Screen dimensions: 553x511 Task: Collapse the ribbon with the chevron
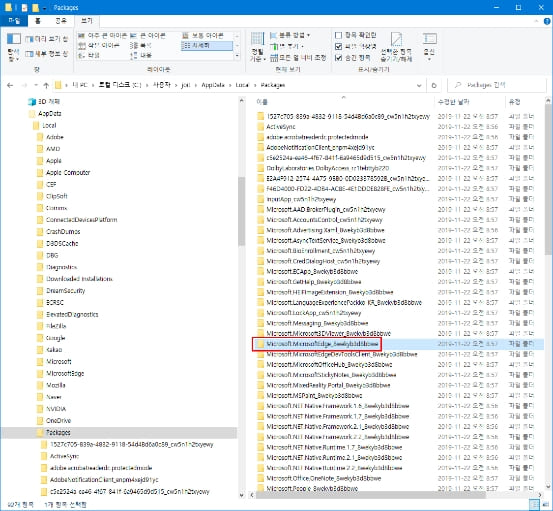click(536, 22)
